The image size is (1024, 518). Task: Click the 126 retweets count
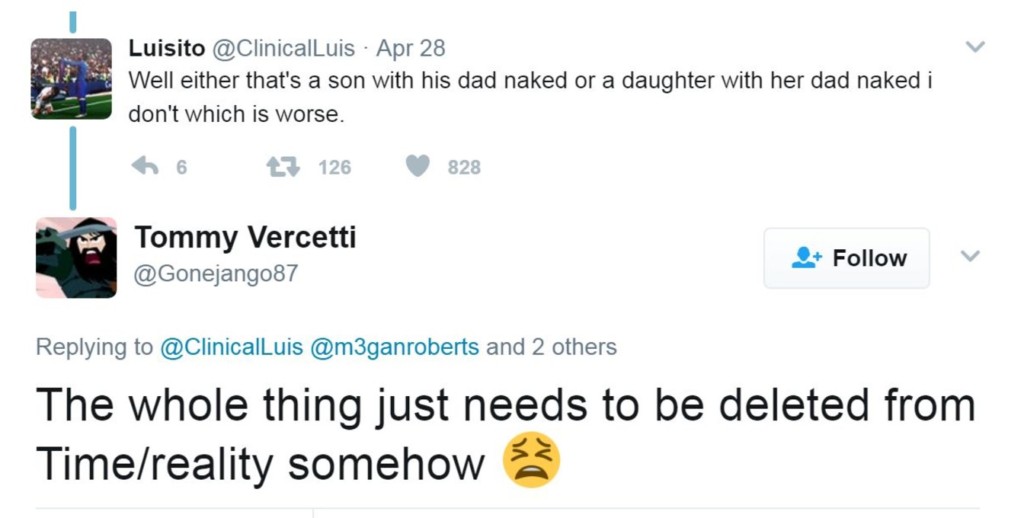335,168
